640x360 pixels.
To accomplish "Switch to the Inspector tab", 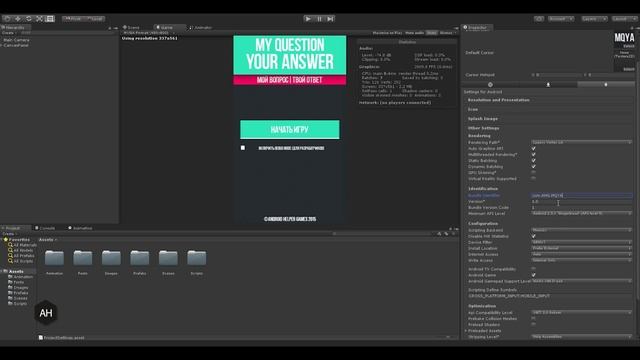I will click(476, 27).
